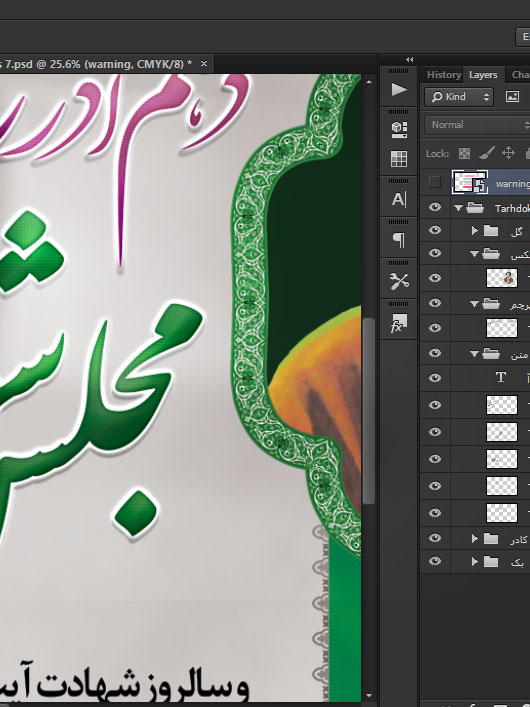
Task: Open the Normal blend mode dropdown
Action: click(x=477, y=125)
